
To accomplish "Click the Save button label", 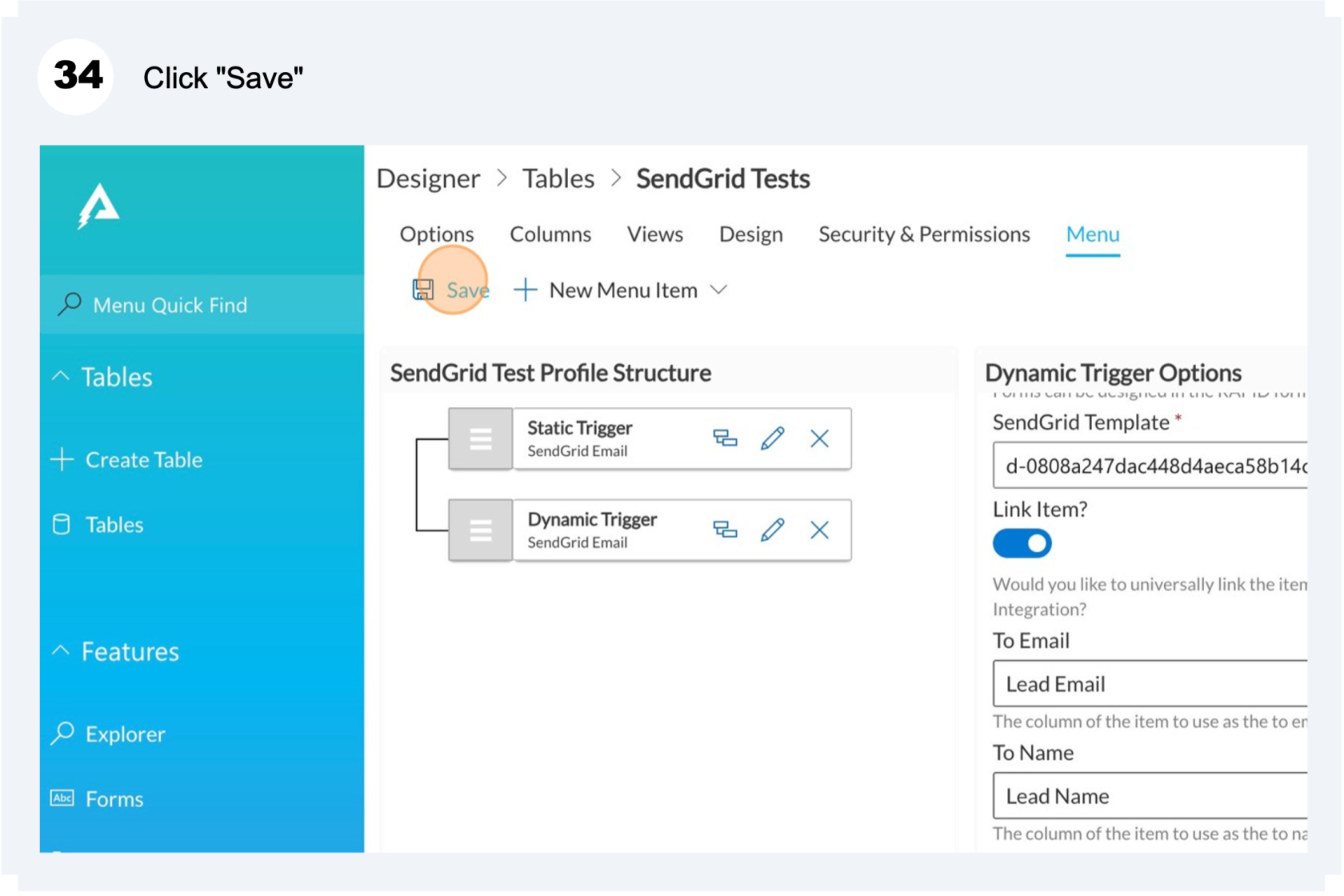I will click(x=467, y=290).
